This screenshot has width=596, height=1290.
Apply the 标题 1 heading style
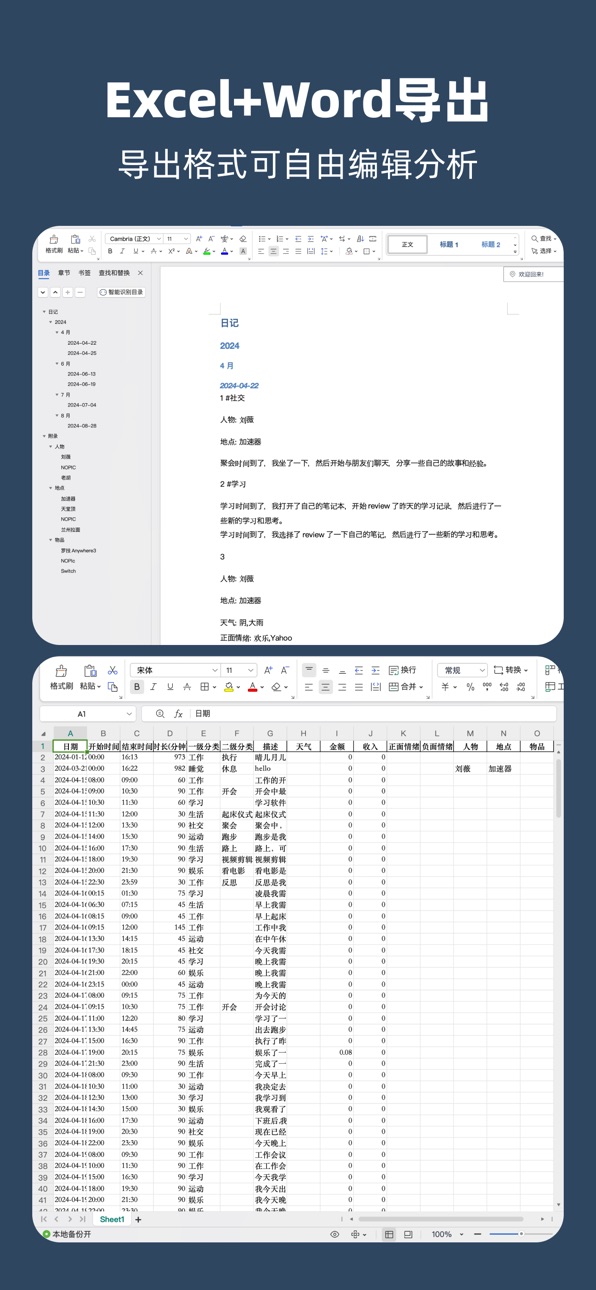coord(449,244)
